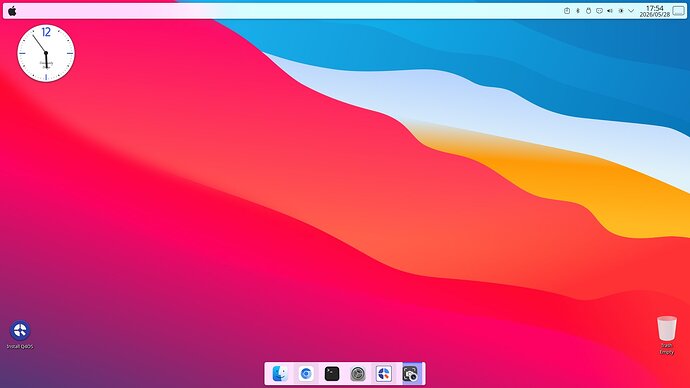Open the display brightness tray icon
The image size is (690, 388).
click(620, 11)
